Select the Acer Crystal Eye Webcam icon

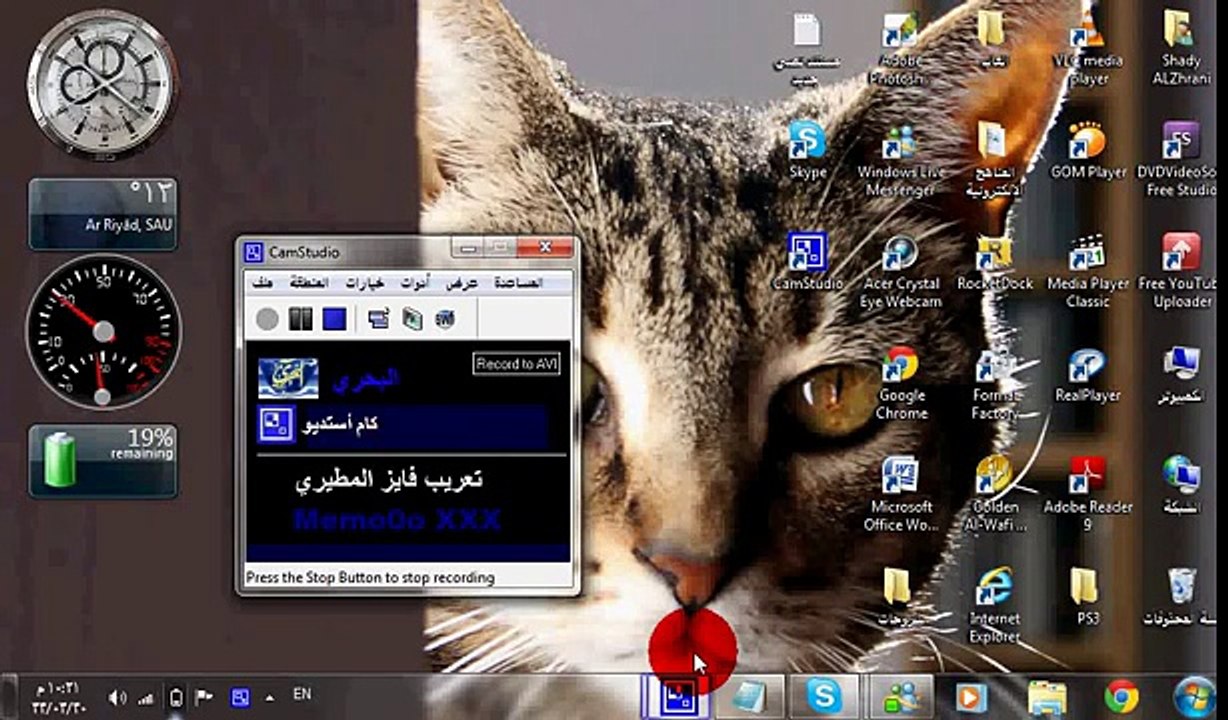point(900,272)
